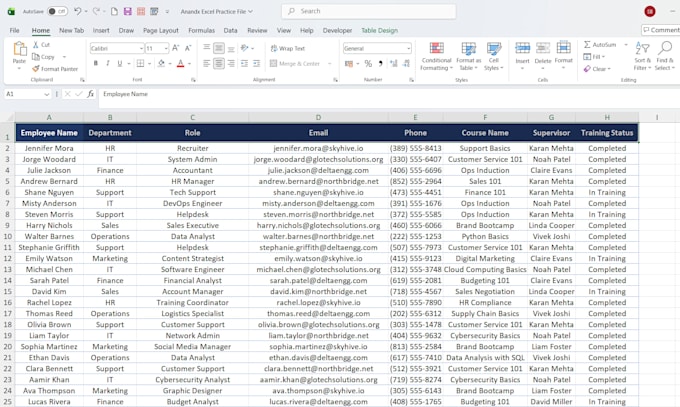This screenshot has width=680, height=407.
Task: Toggle Bold formatting
Action: pos(95,63)
